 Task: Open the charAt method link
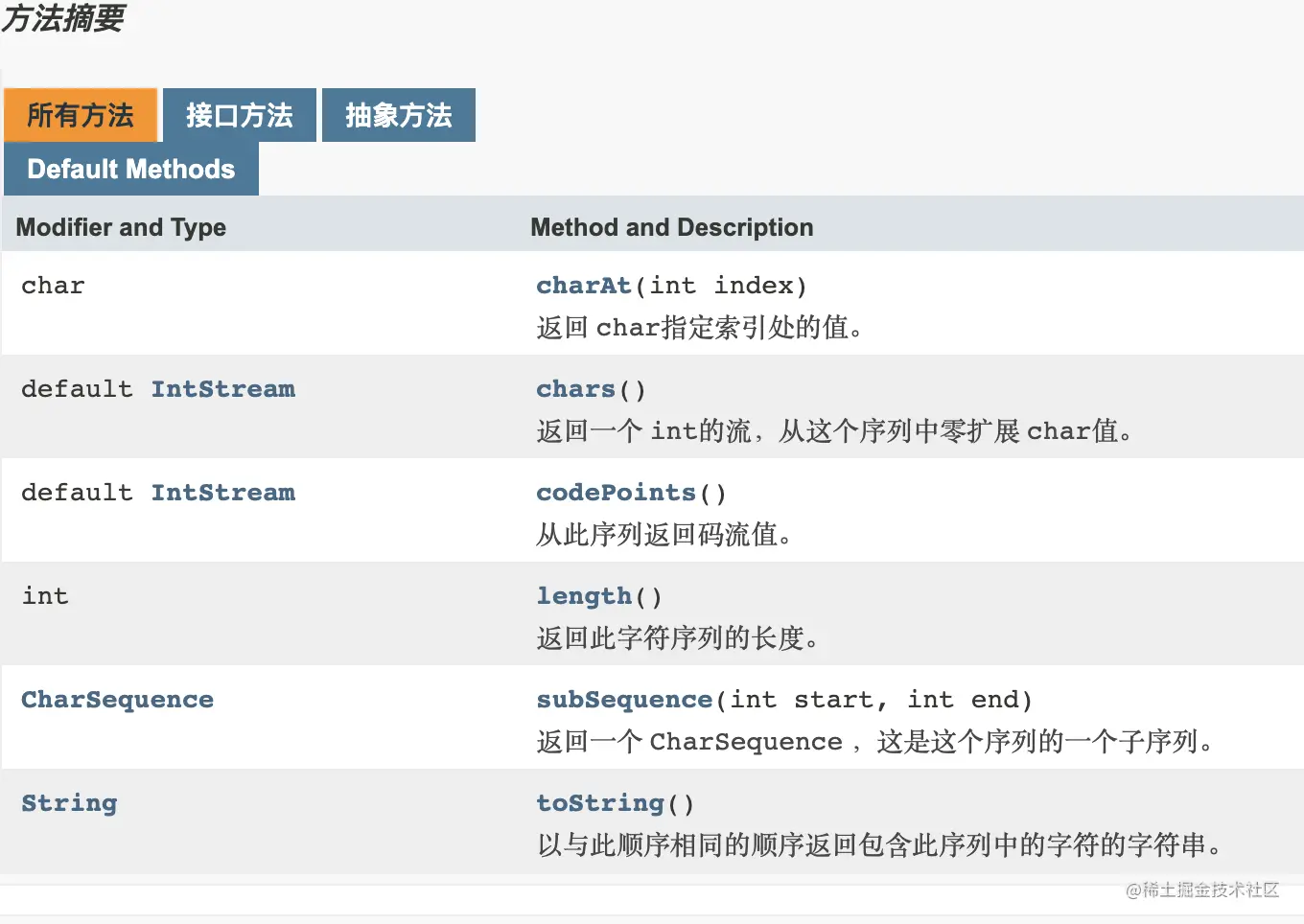pyautogui.click(x=583, y=286)
